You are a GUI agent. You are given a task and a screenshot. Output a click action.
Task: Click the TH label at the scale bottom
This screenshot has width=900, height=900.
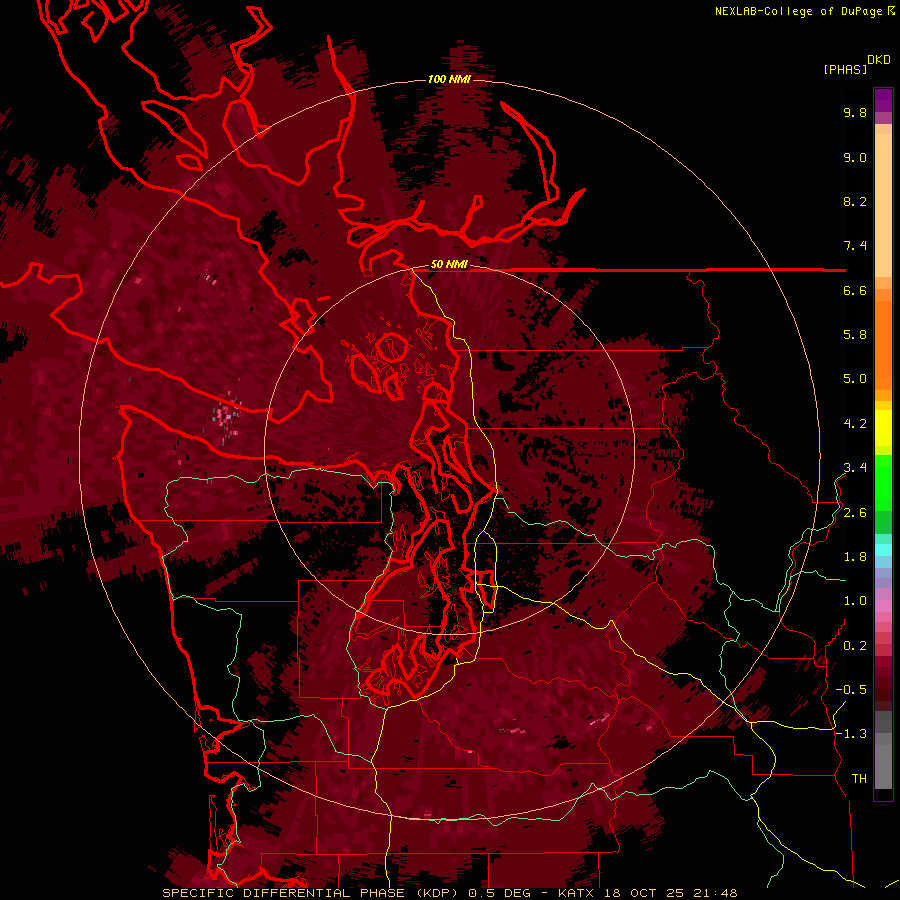(859, 779)
